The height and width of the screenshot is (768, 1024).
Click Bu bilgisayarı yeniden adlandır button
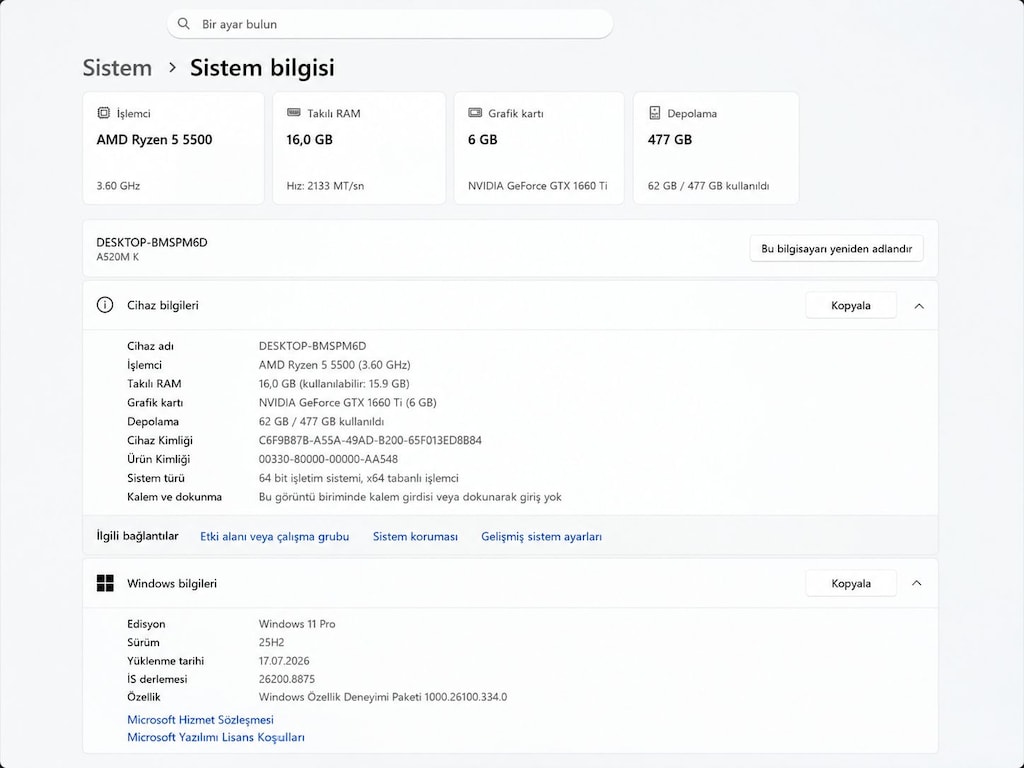tap(837, 249)
